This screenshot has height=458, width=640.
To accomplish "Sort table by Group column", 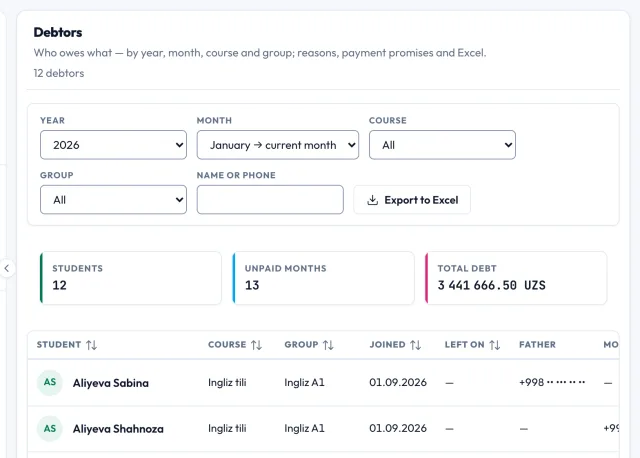I will [x=309, y=345].
